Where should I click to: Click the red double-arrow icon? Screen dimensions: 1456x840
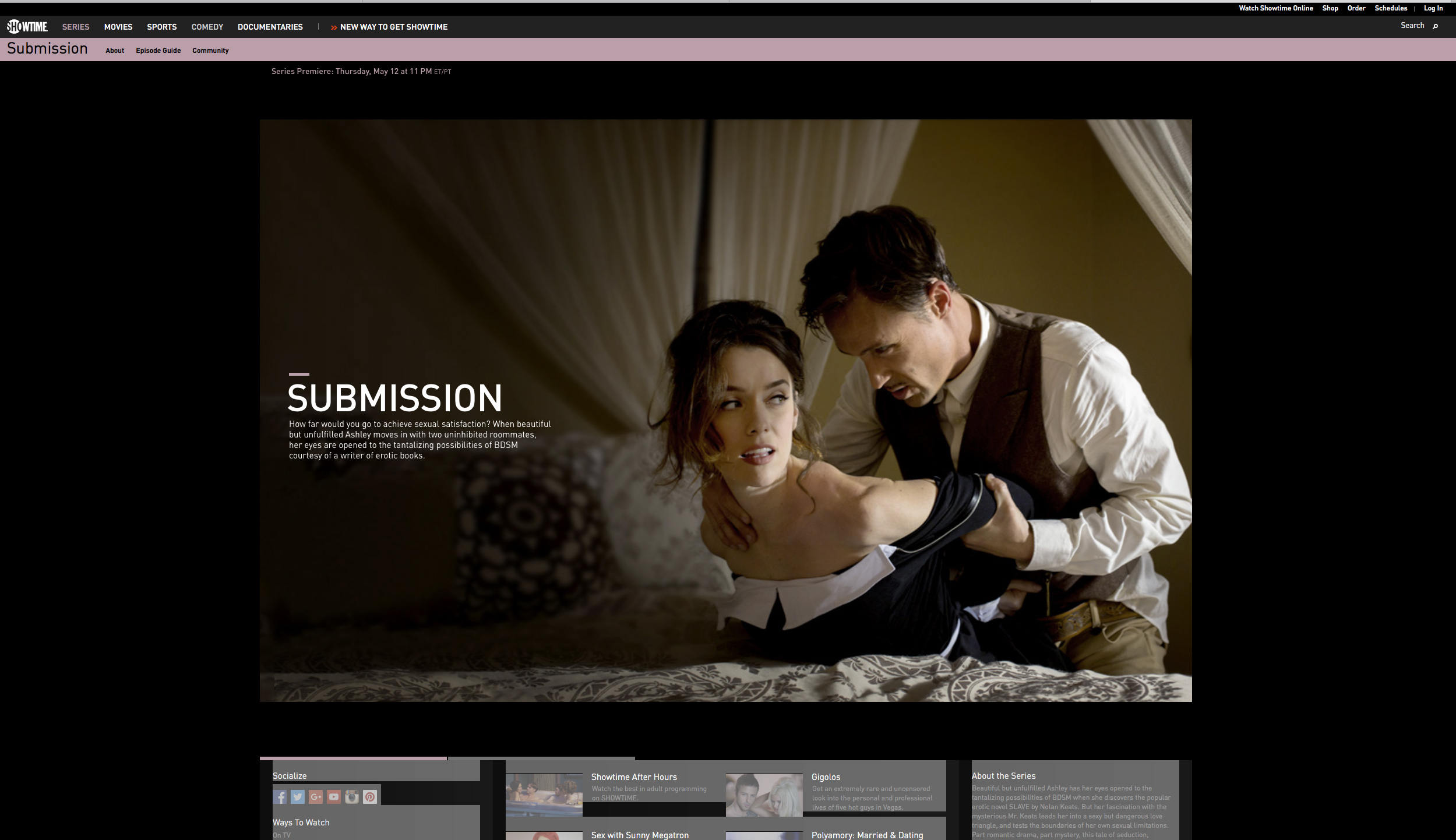click(x=334, y=27)
